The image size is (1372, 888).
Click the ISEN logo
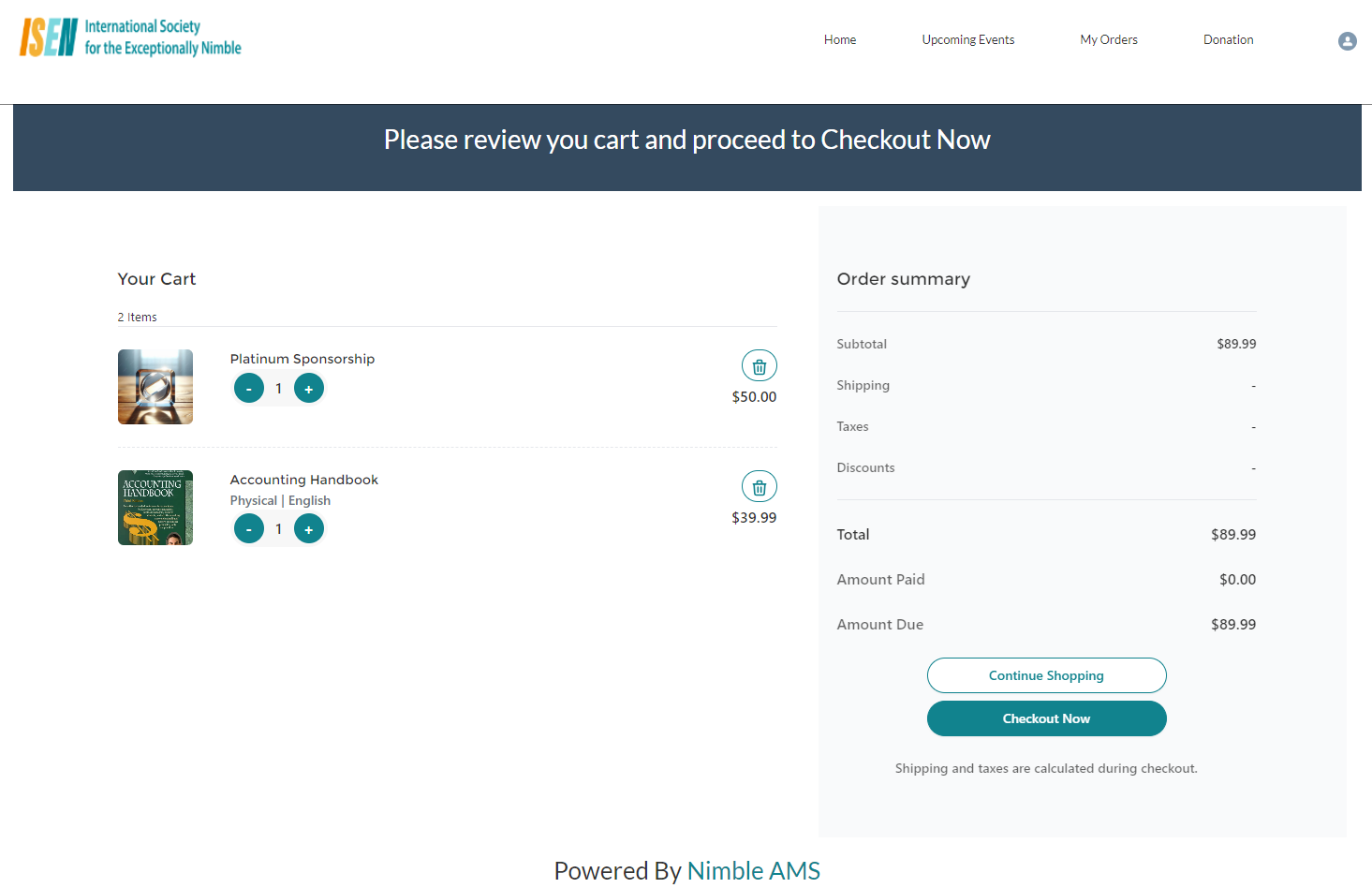click(130, 37)
